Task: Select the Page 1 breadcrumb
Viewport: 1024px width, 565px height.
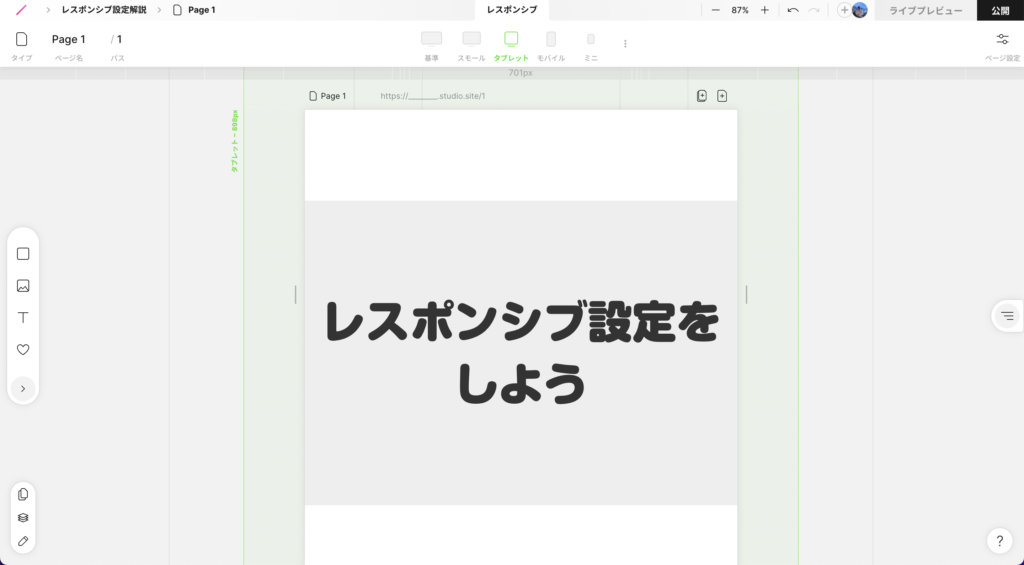Action: coord(194,10)
